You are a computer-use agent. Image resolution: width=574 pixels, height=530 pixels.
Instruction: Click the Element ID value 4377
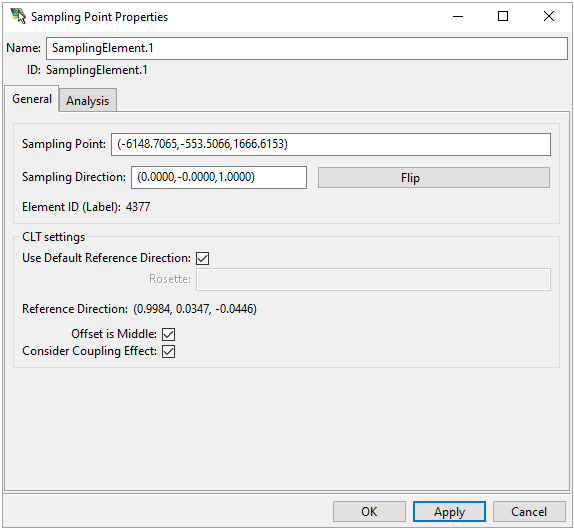click(138, 207)
